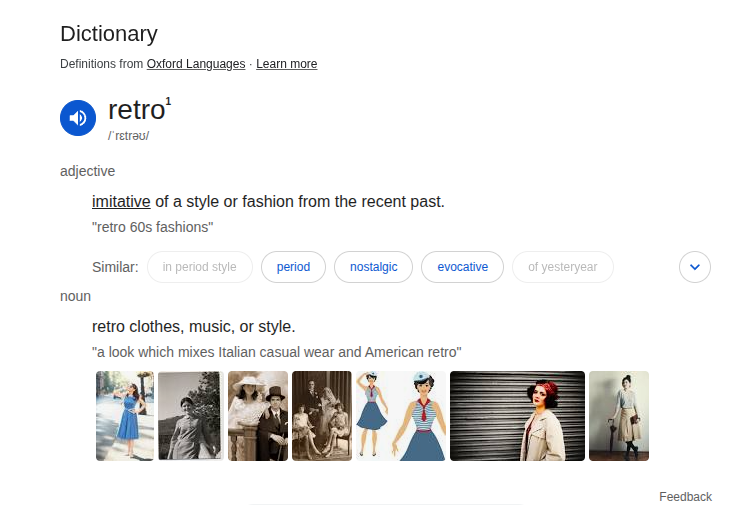Click the phonetic transcription /ˈrɛtrəʊ/
Image resolution: width=739 pixels, height=505 pixels.
(128, 136)
